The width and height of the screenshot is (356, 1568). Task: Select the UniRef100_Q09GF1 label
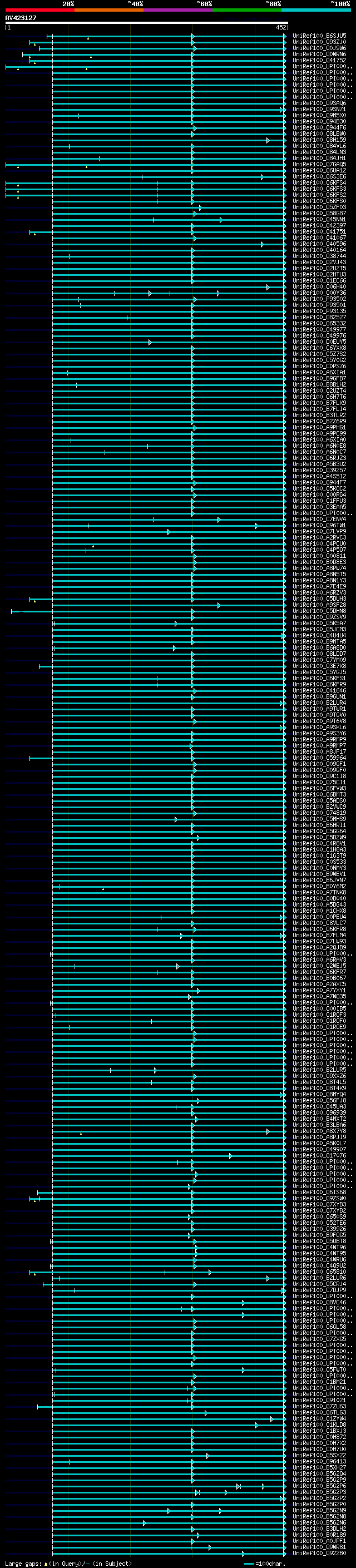coord(319,764)
